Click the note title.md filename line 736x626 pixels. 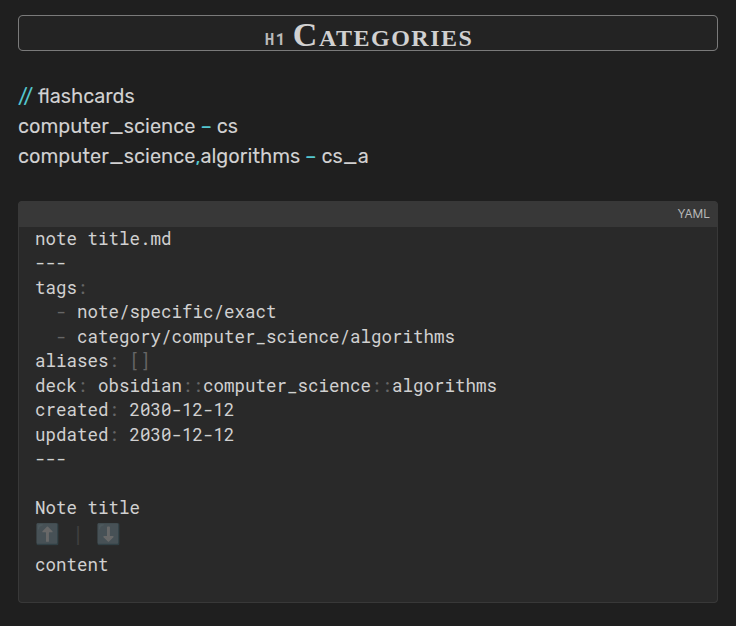[103, 239]
